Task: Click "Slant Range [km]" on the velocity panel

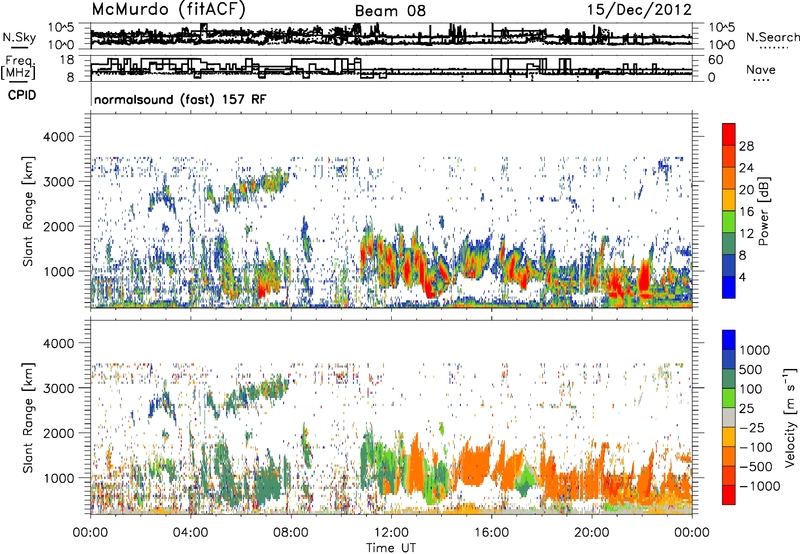Action: click(x=28, y=418)
